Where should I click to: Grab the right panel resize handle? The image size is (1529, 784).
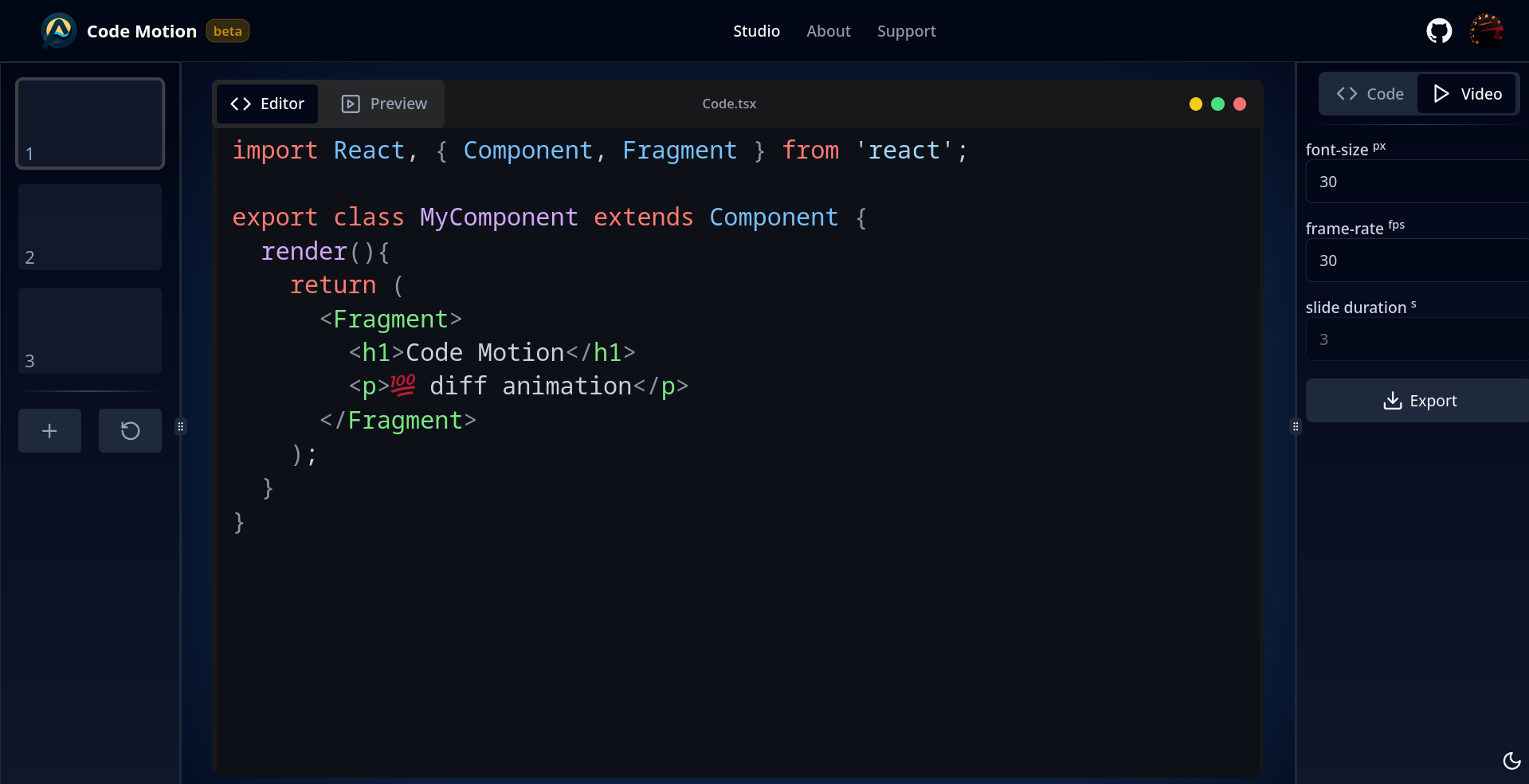[1296, 426]
